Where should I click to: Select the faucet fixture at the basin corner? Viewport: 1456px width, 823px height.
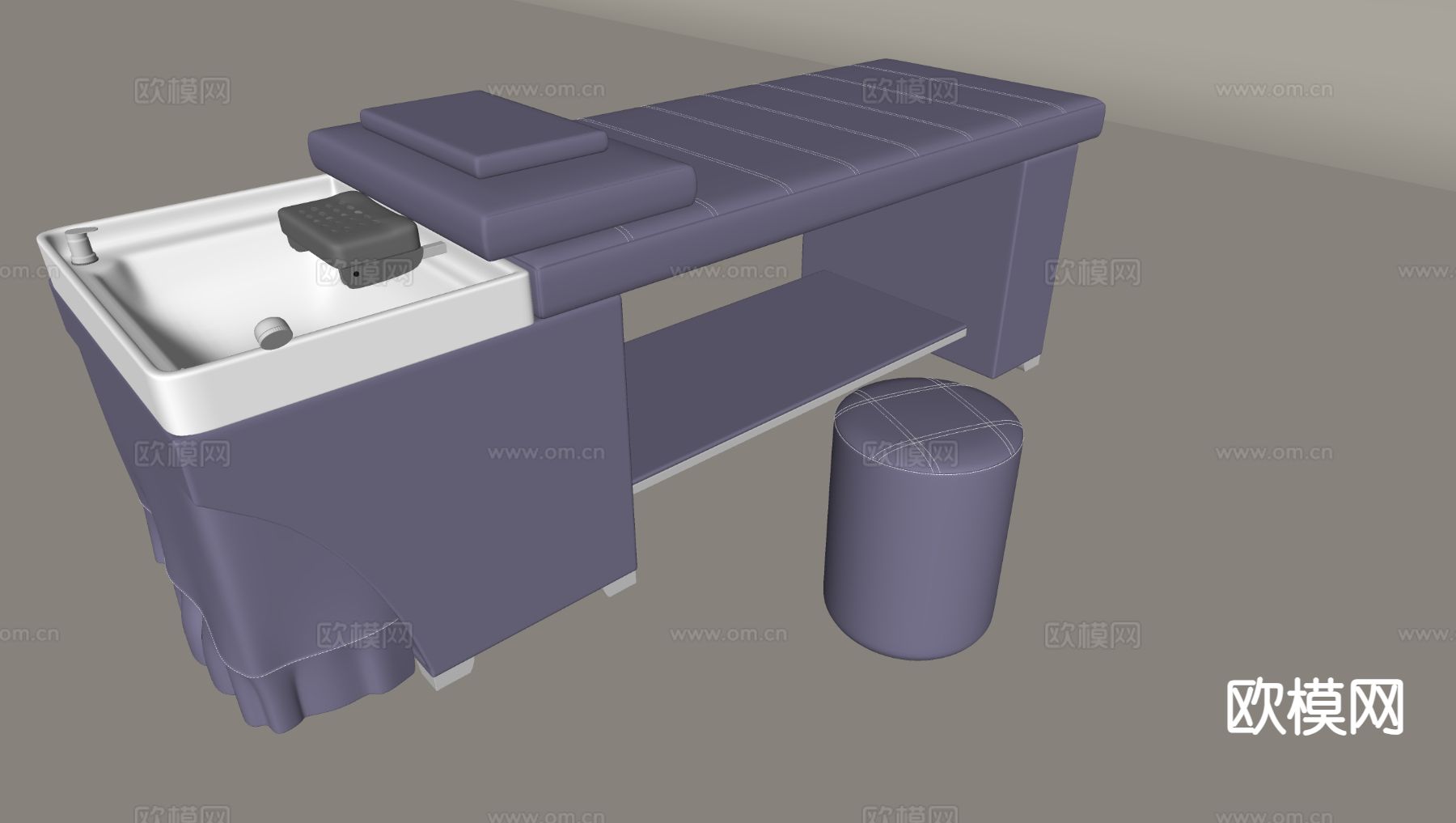coord(81,246)
